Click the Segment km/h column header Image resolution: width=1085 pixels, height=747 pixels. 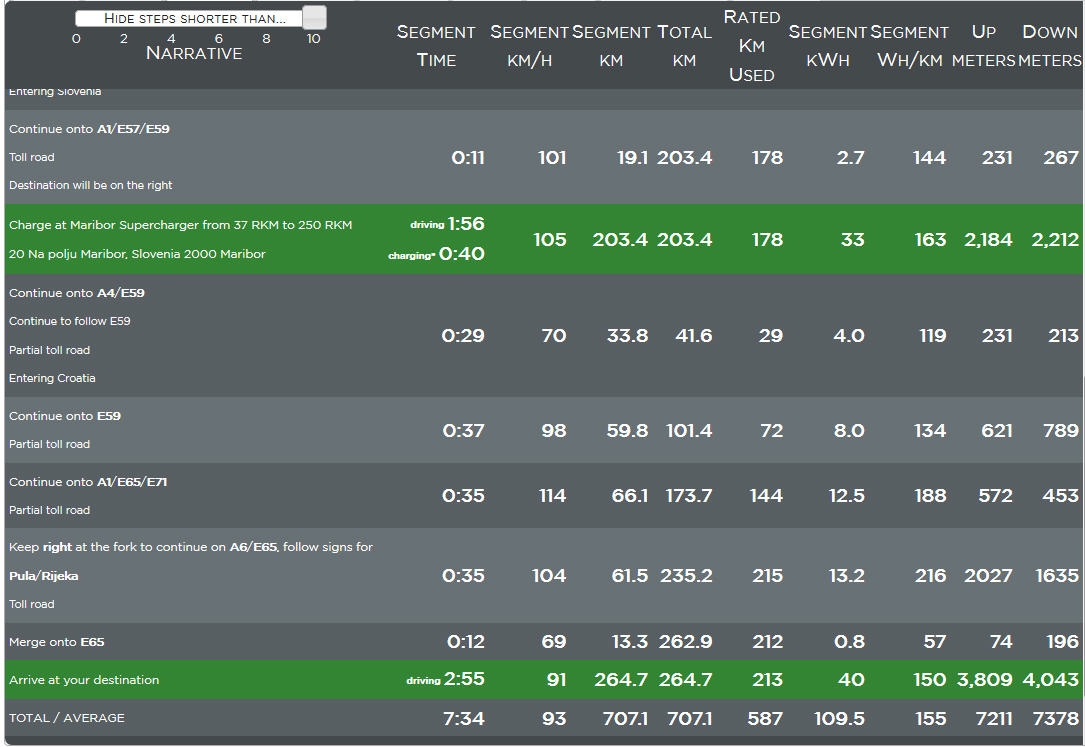(529, 46)
